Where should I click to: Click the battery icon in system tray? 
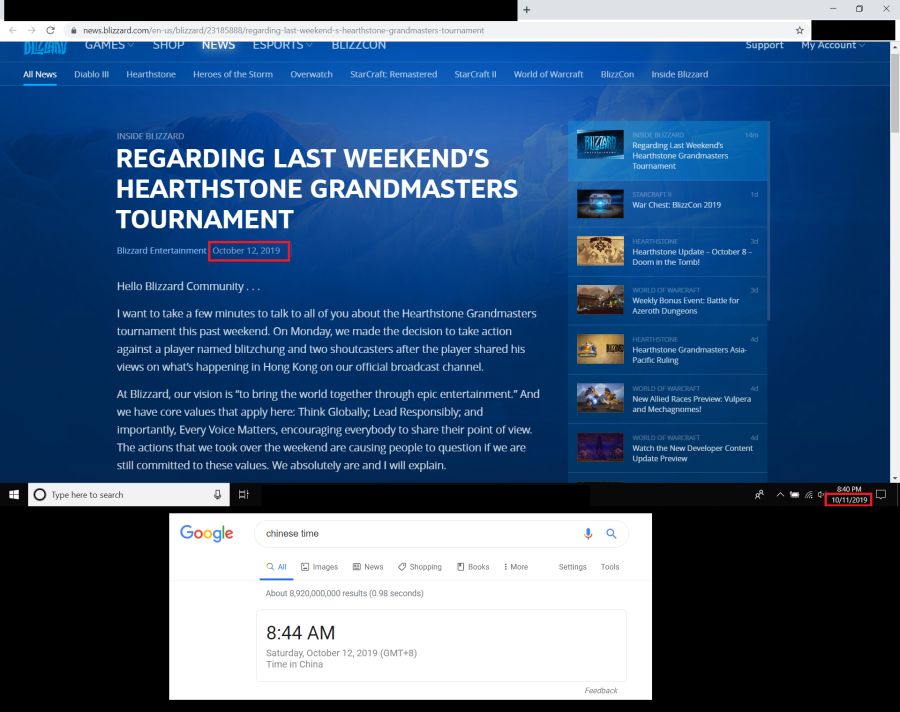point(794,494)
